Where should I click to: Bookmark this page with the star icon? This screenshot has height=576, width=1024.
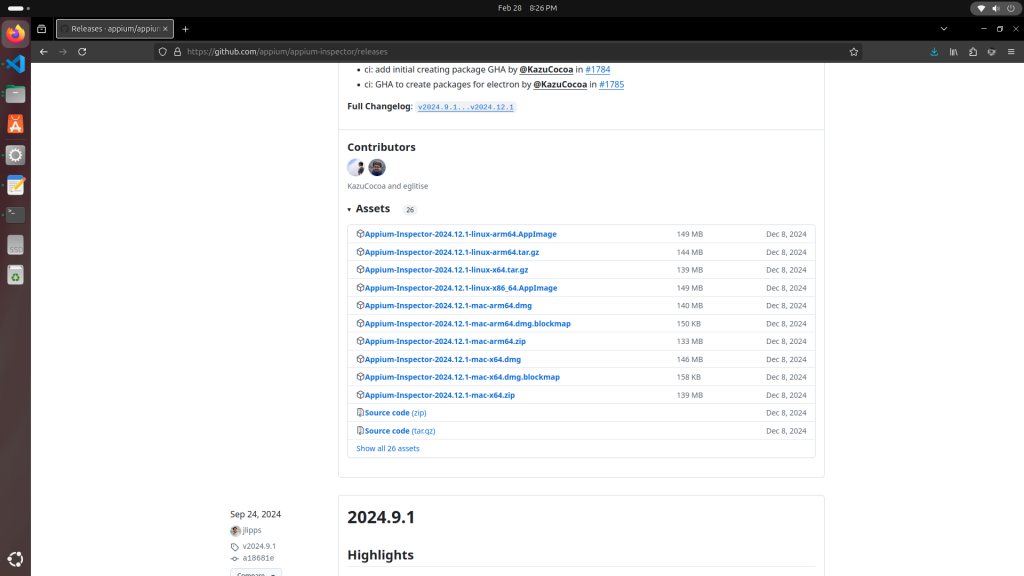pyautogui.click(x=853, y=51)
